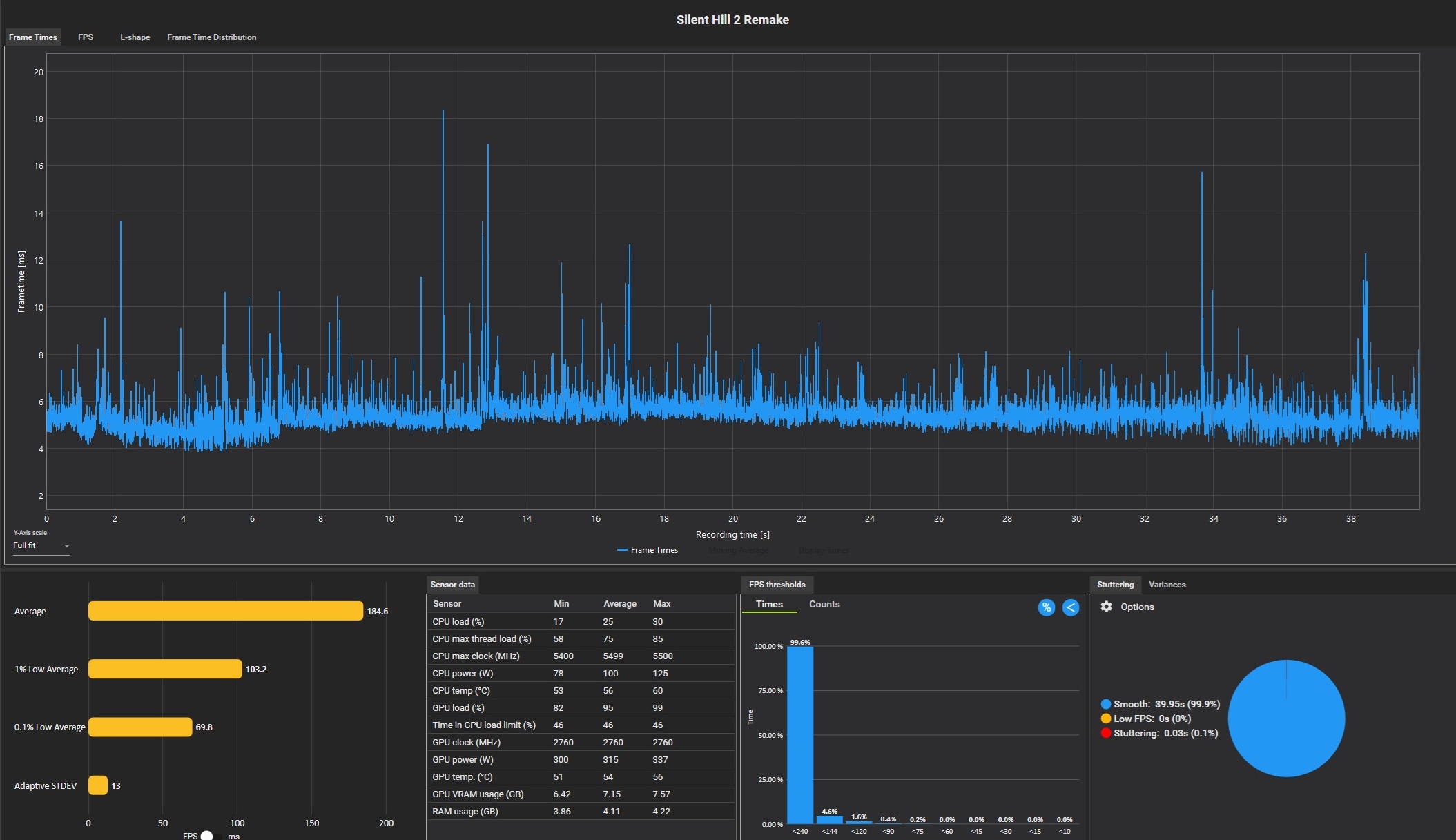Switch to the FPS chart tab
Image resolution: width=1456 pixels, height=840 pixels.
[x=86, y=37]
